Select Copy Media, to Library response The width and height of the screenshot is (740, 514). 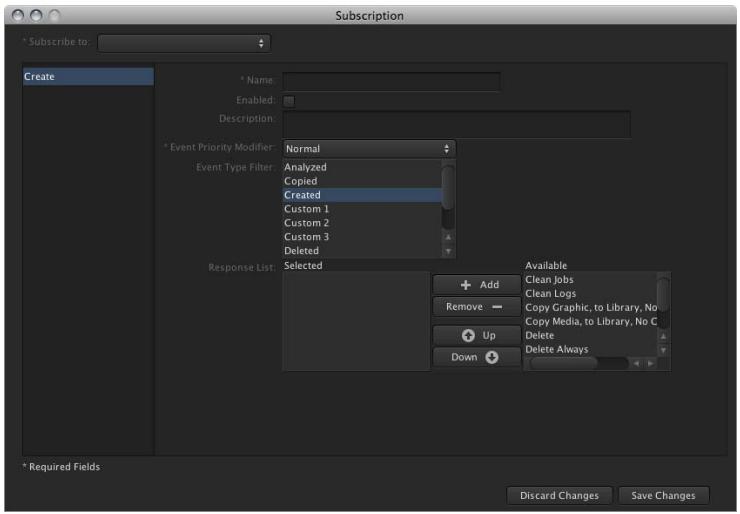coord(590,321)
